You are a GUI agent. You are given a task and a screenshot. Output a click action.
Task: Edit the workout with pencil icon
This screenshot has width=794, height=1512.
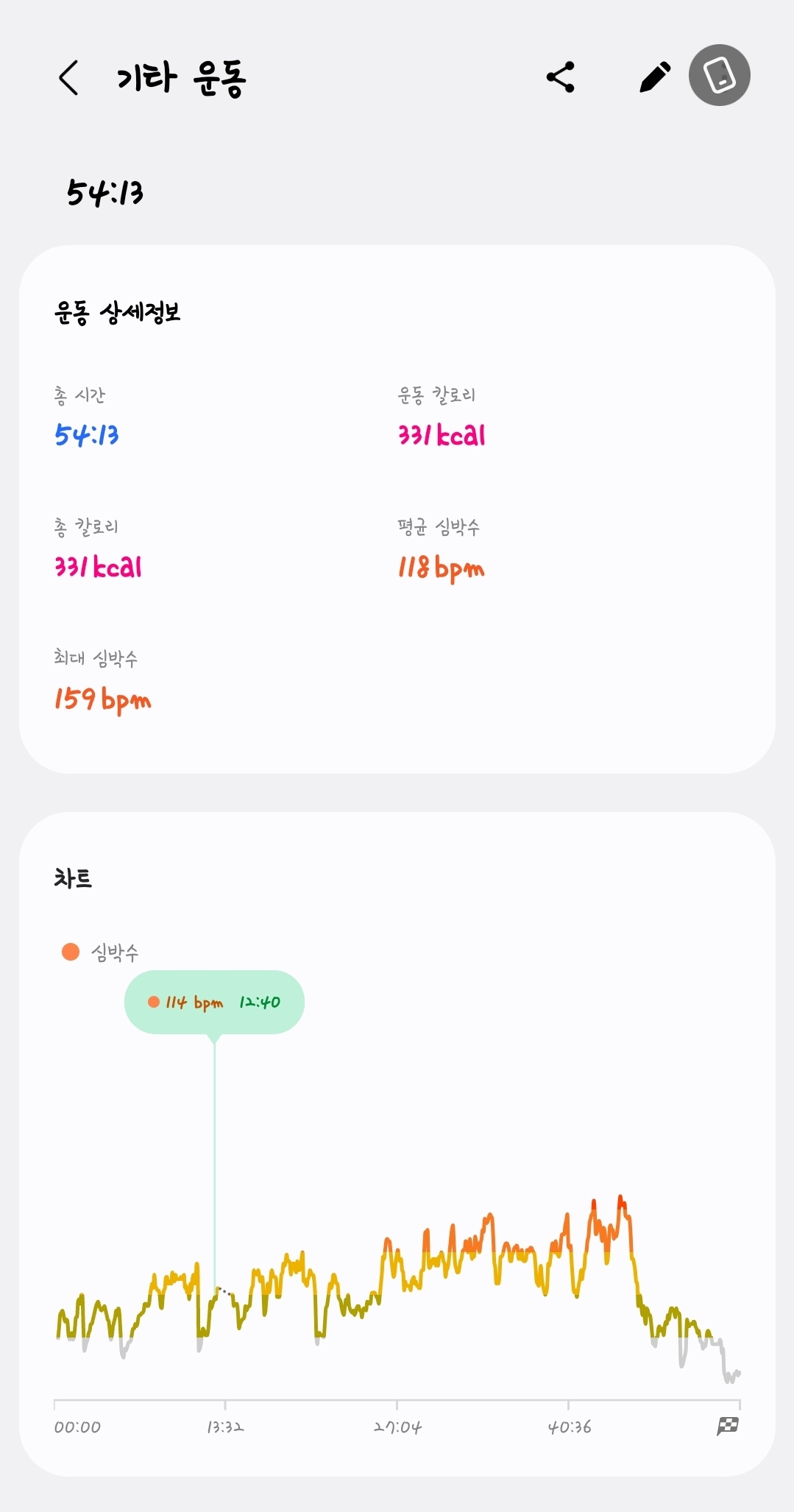point(654,77)
